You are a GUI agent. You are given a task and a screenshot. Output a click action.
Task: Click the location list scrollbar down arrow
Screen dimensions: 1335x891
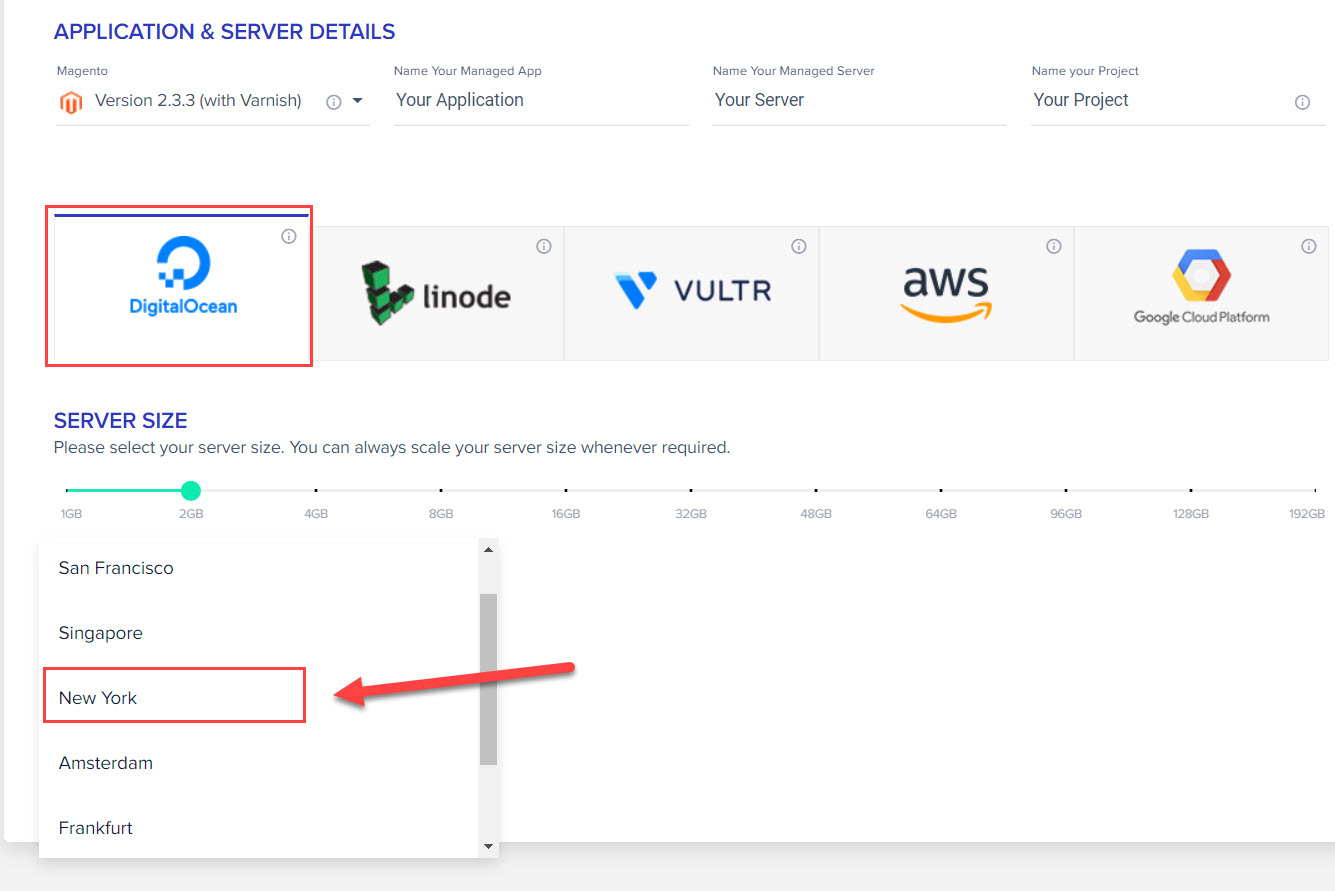click(x=488, y=847)
